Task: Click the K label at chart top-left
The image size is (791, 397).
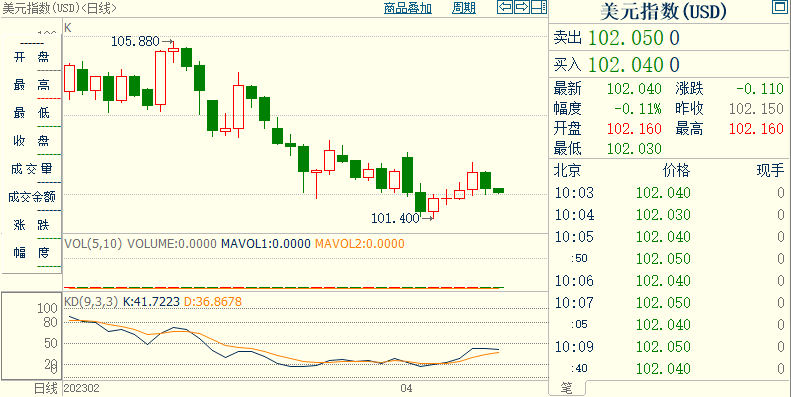Action: click(68, 28)
